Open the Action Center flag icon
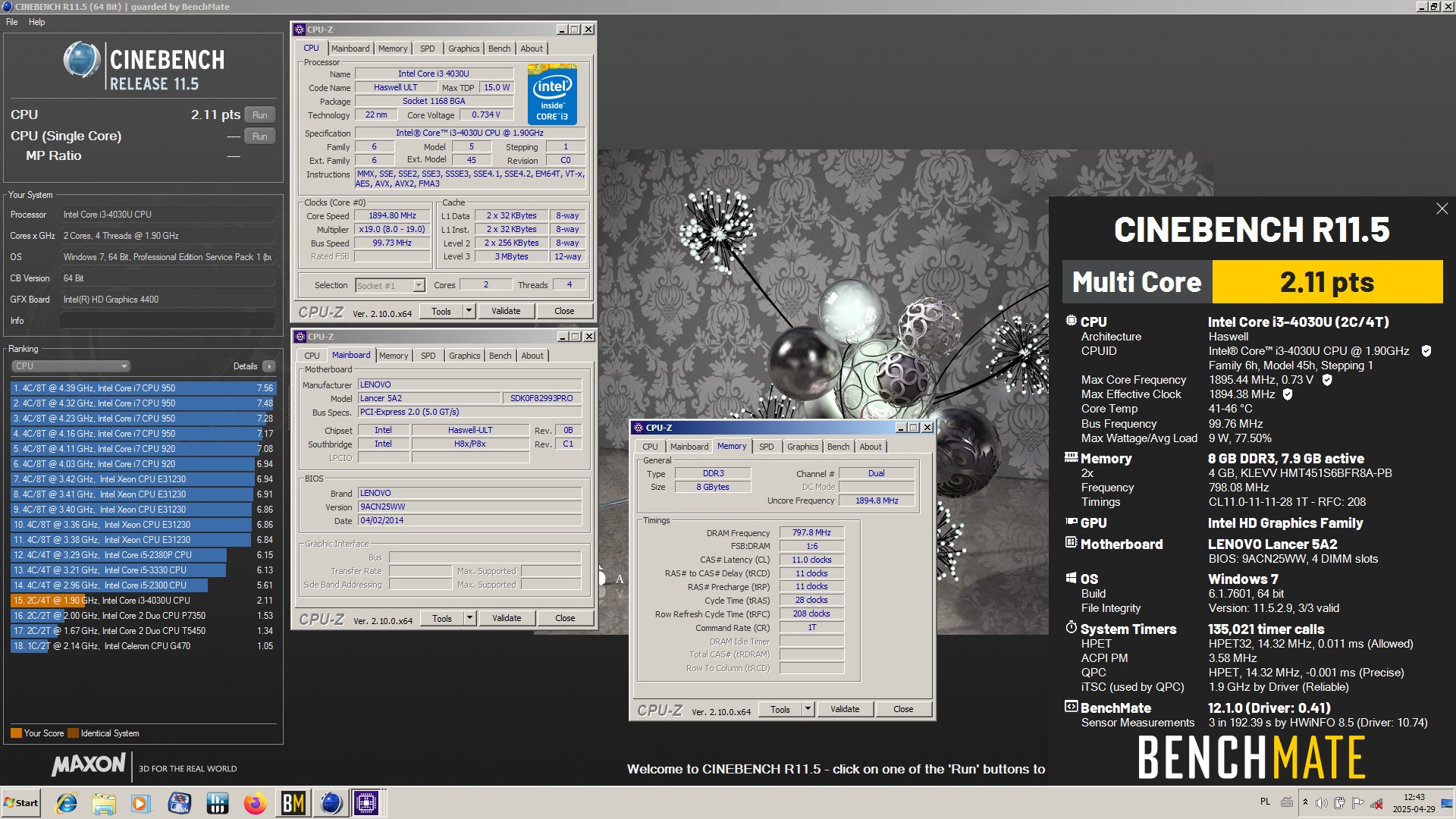Viewport: 1456px width, 819px height. click(x=1358, y=802)
